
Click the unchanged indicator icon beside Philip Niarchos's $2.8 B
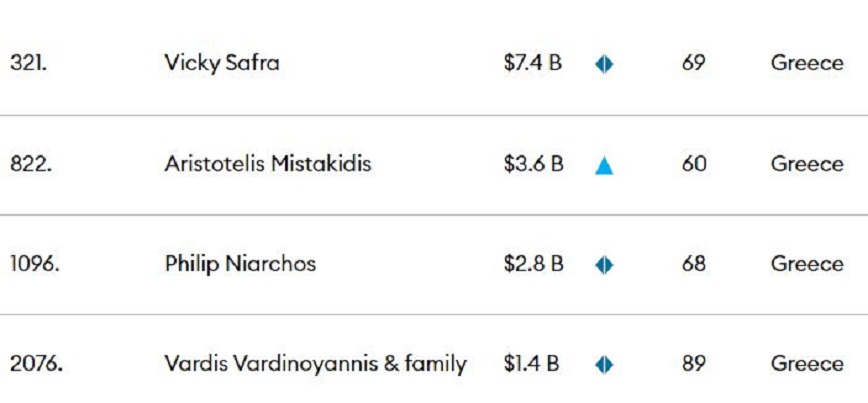point(604,265)
